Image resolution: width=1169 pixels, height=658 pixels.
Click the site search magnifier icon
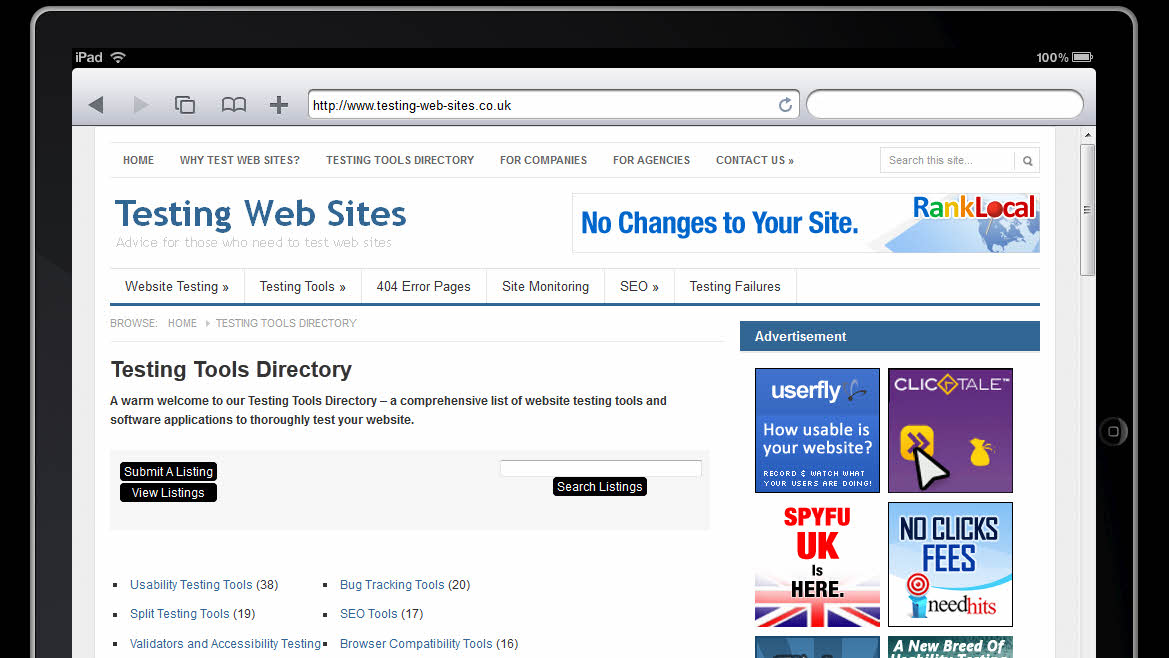click(1027, 161)
